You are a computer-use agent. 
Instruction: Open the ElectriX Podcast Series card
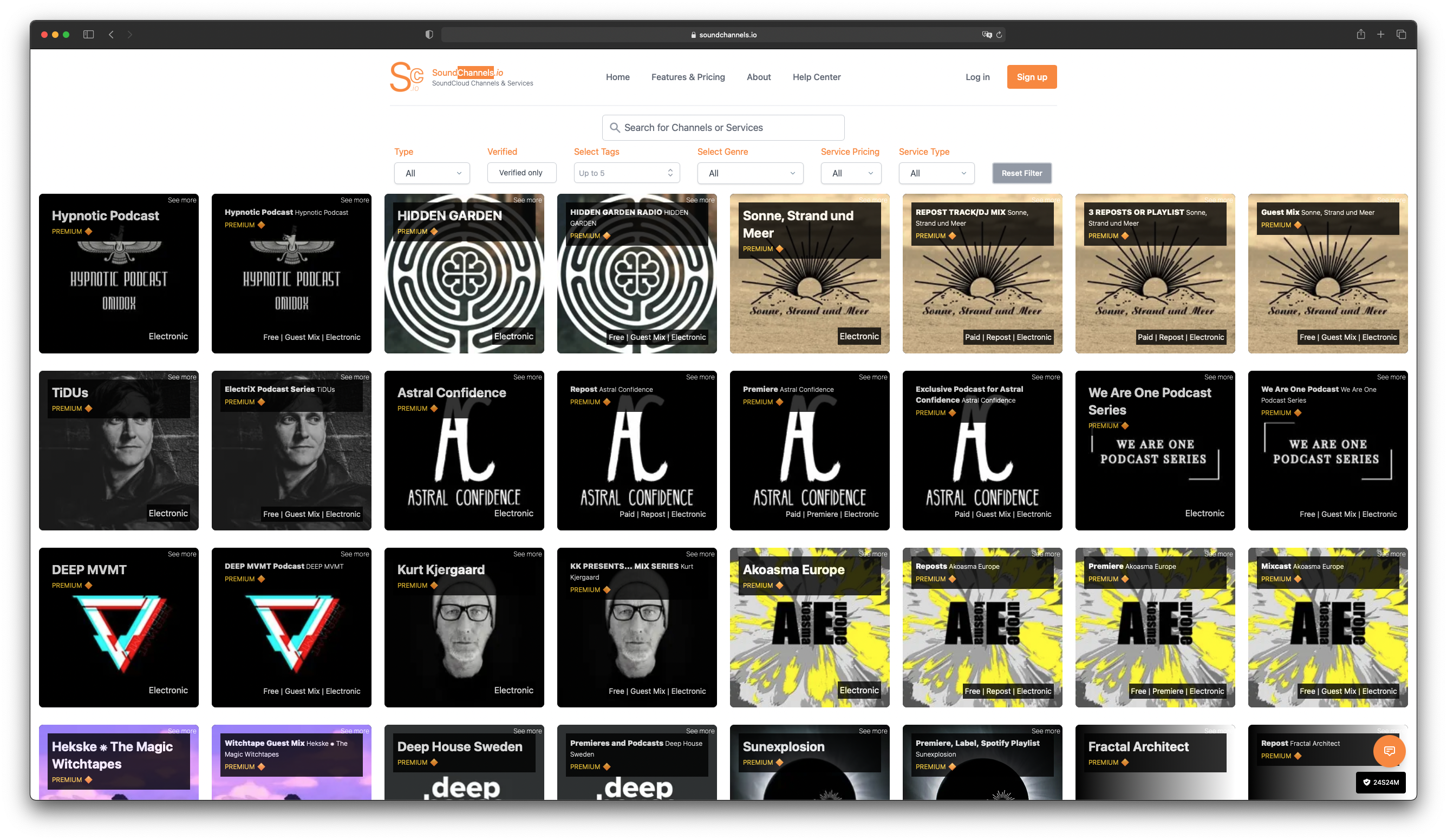point(291,450)
